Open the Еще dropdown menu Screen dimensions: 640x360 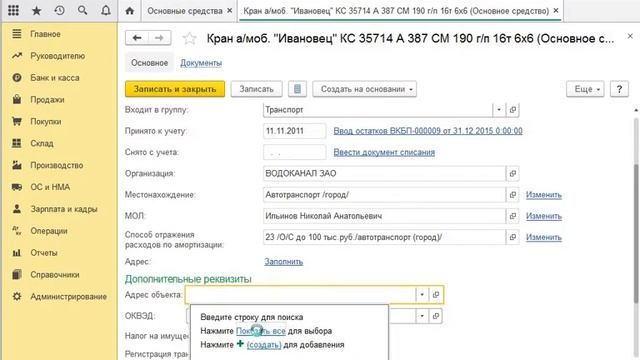(585, 89)
